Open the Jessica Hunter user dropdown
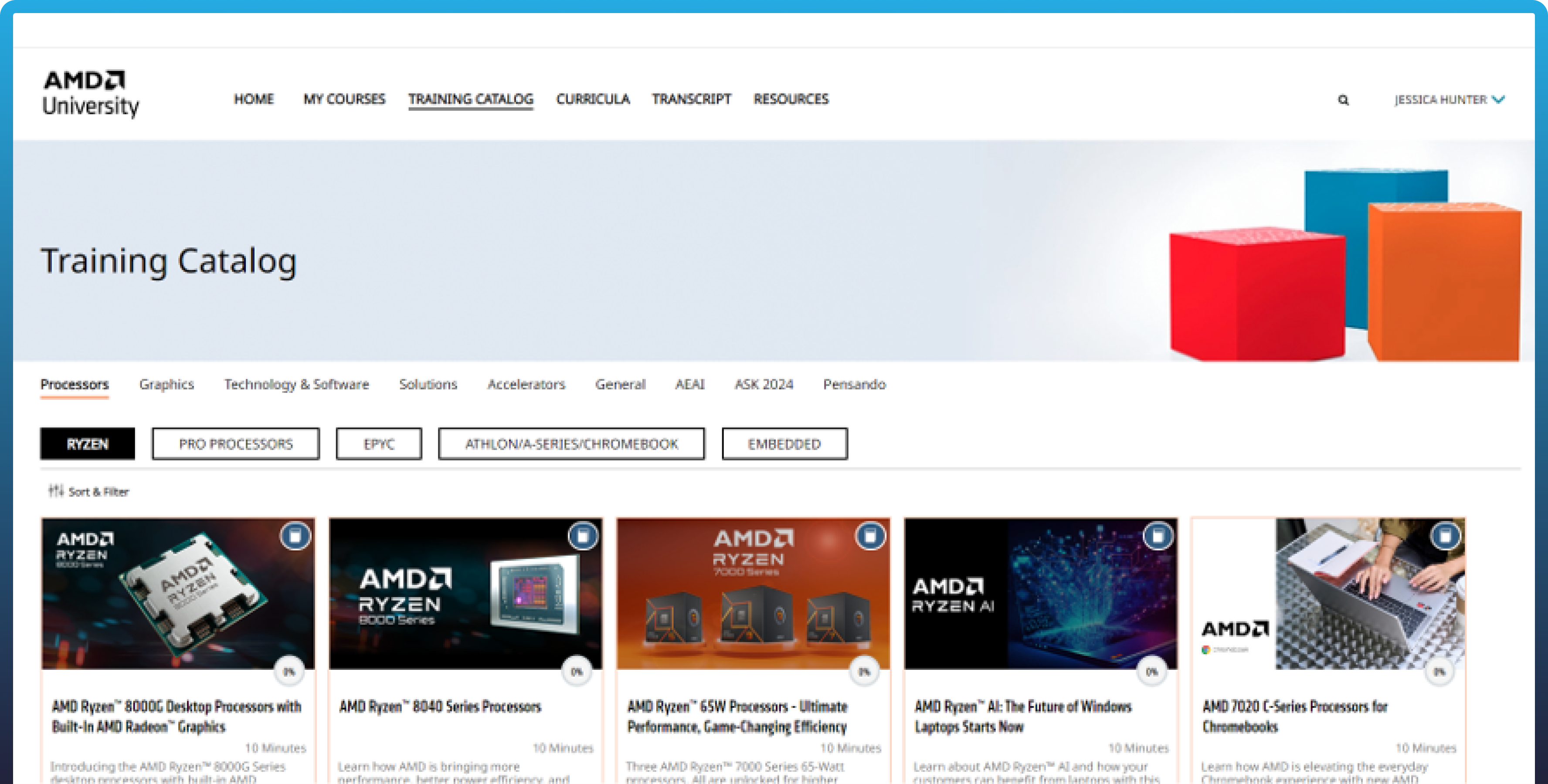The image size is (1548, 784). click(1449, 99)
